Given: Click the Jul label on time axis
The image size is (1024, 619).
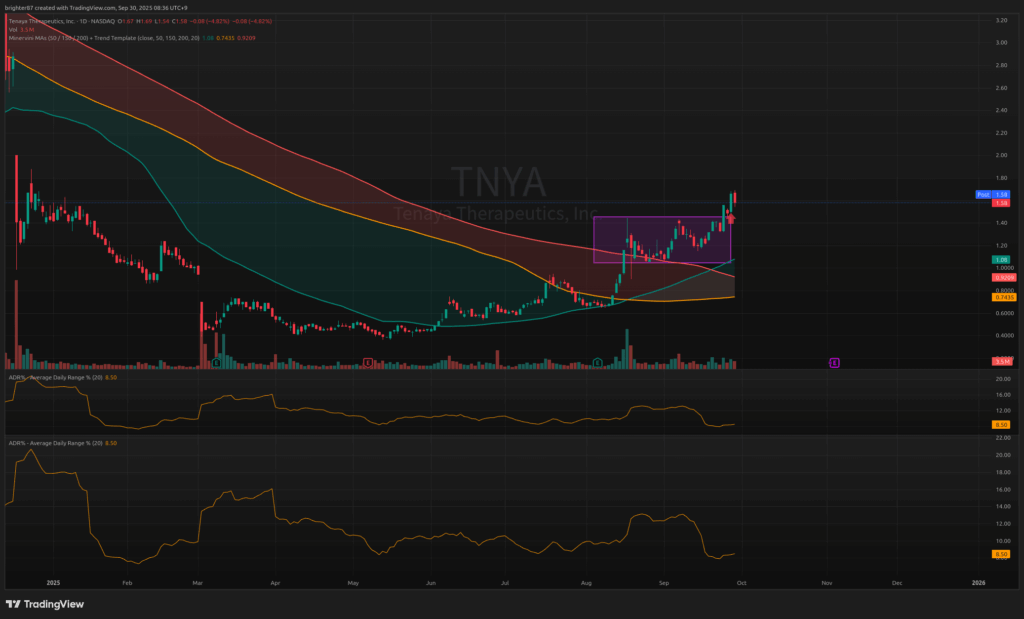Looking at the screenshot, I should point(505,582).
